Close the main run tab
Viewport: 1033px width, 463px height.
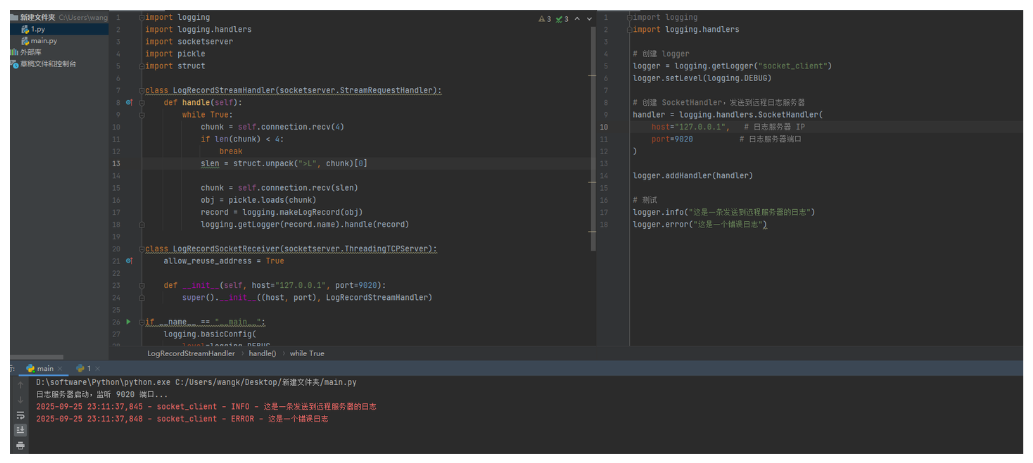[x=61, y=369]
